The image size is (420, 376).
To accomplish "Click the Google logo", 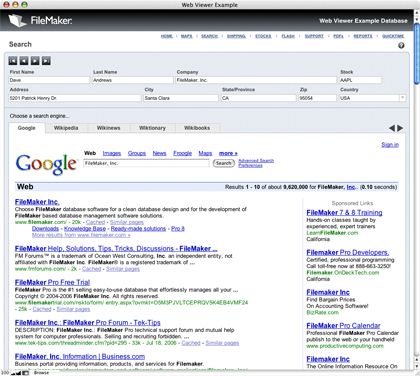I will (46, 164).
